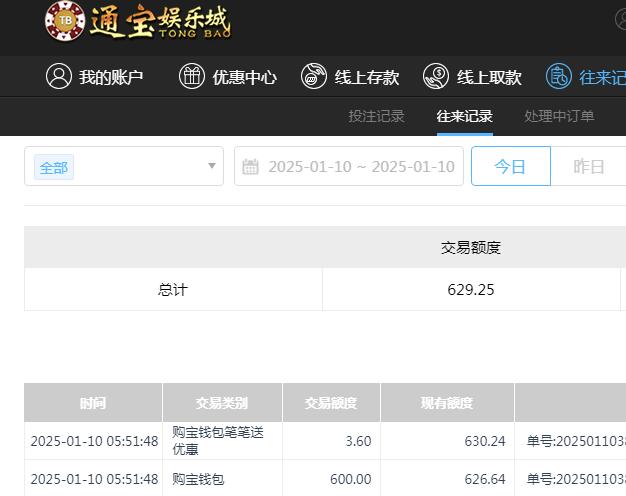Click the 交易类别 column header
This screenshot has width=626, height=496.
coord(222,403)
